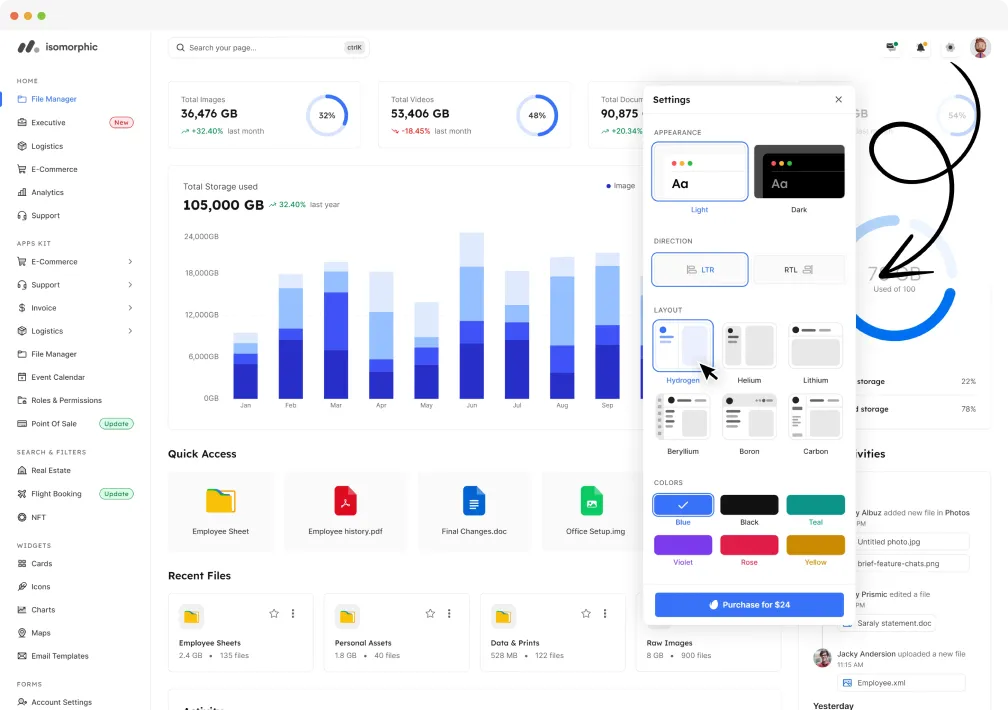
Task: Close the Settings panel
Action: tap(838, 99)
